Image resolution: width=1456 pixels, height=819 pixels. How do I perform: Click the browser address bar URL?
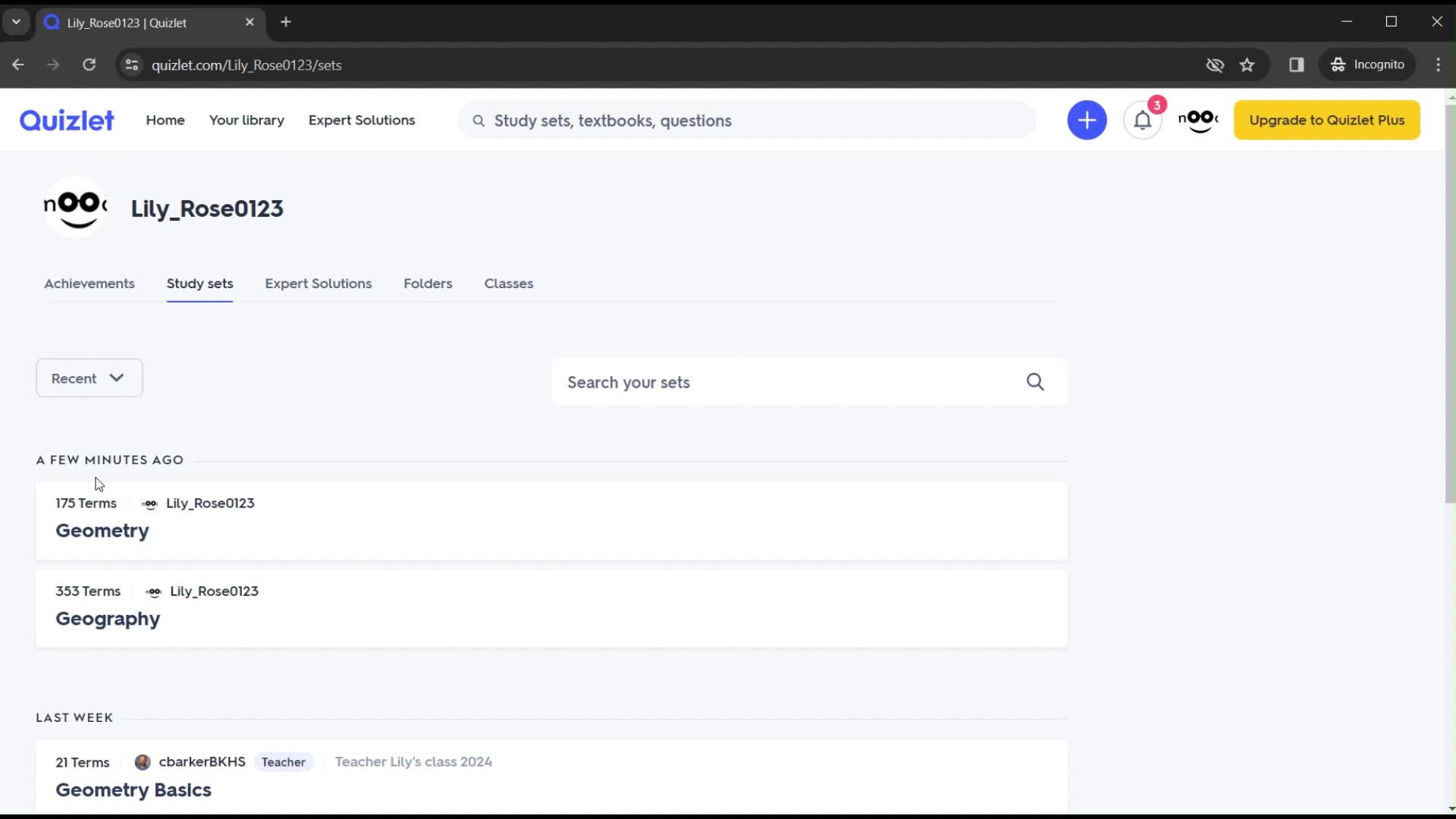(246, 65)
